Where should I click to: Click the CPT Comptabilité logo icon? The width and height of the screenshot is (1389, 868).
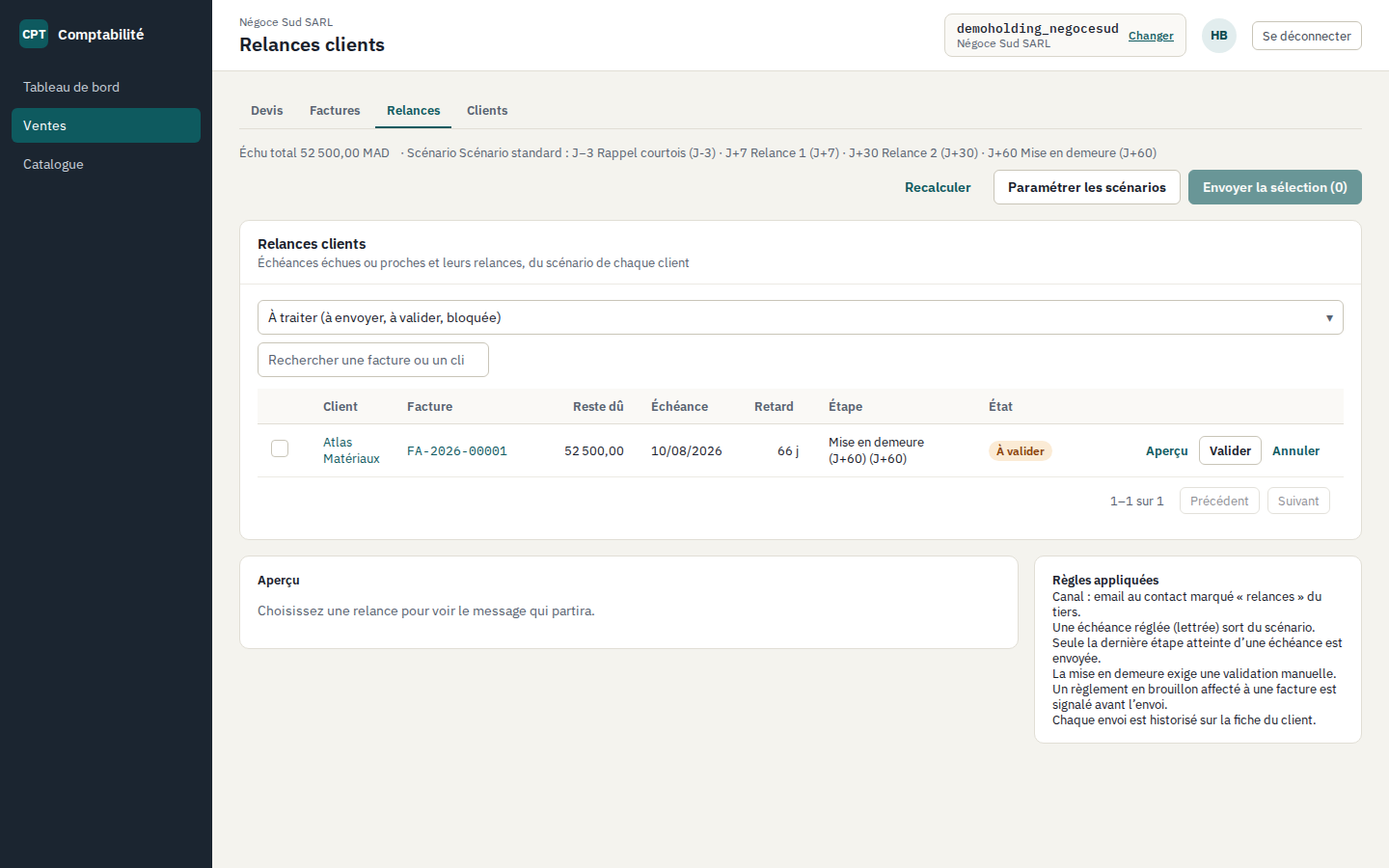pyautogui.click(x=34, y=34)
